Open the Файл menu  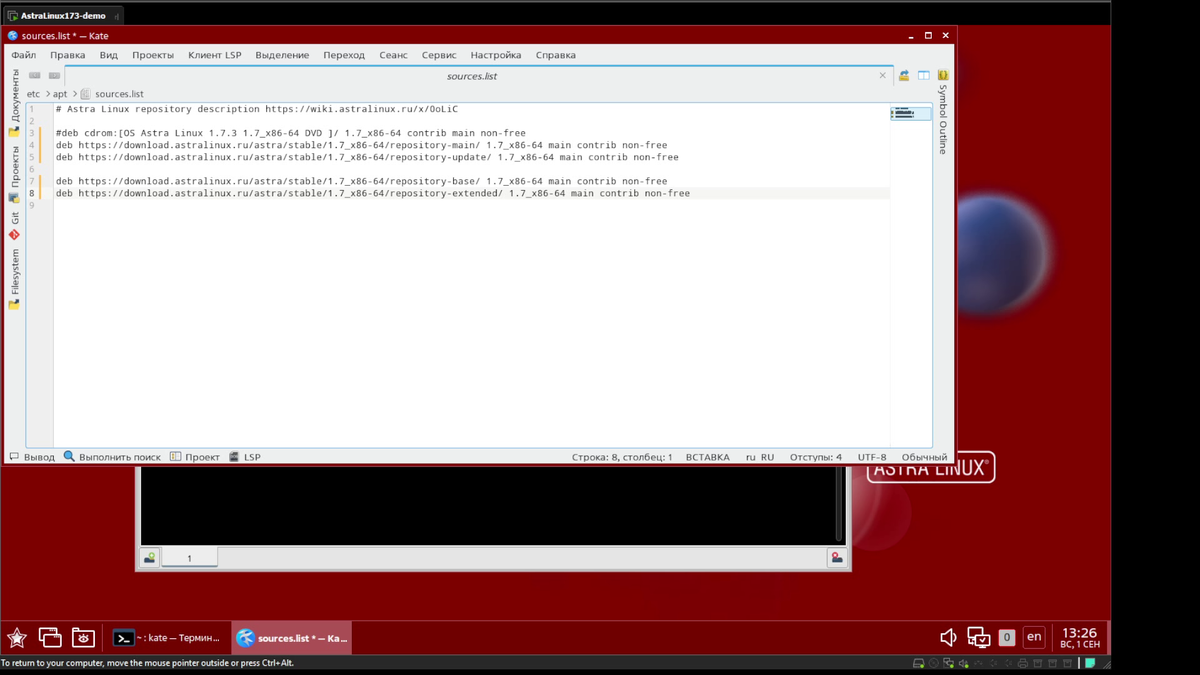pos(24,55)
